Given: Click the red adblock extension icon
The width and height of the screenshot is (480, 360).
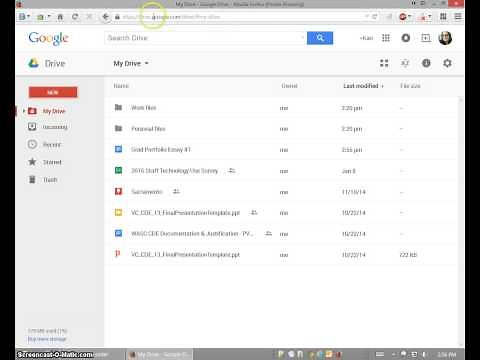Looking at the screenshot, I should pyautogui.click(x=403, y=17).
